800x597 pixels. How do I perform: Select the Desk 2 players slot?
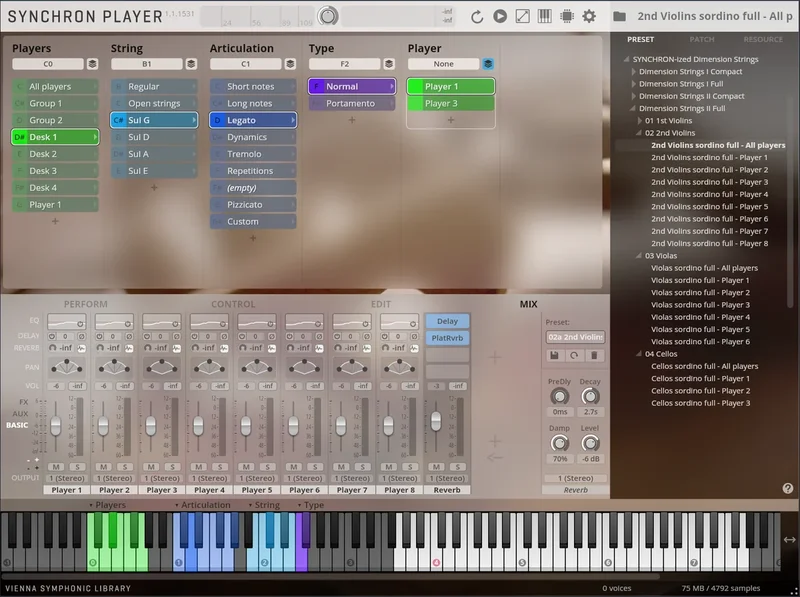point(55,154)
